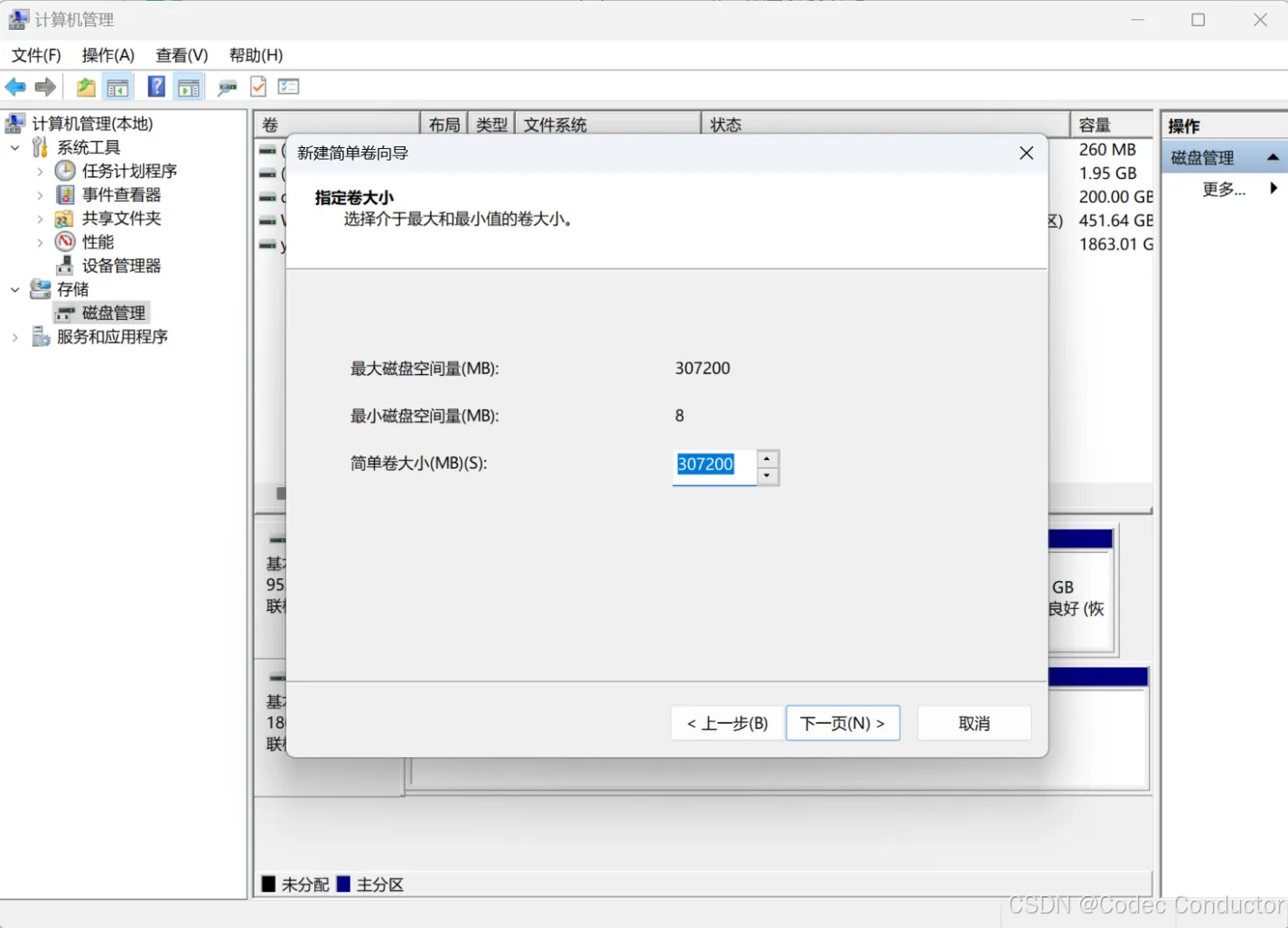Click the 451.64 GB capacity cell

(x=1115, y=220)
